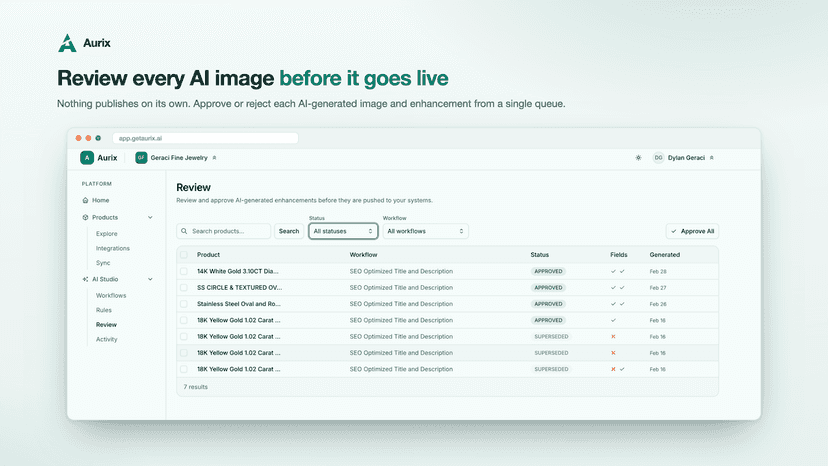Open Rules in the sidebar
This screenshot has height=466, width=828.
(104, 310)
